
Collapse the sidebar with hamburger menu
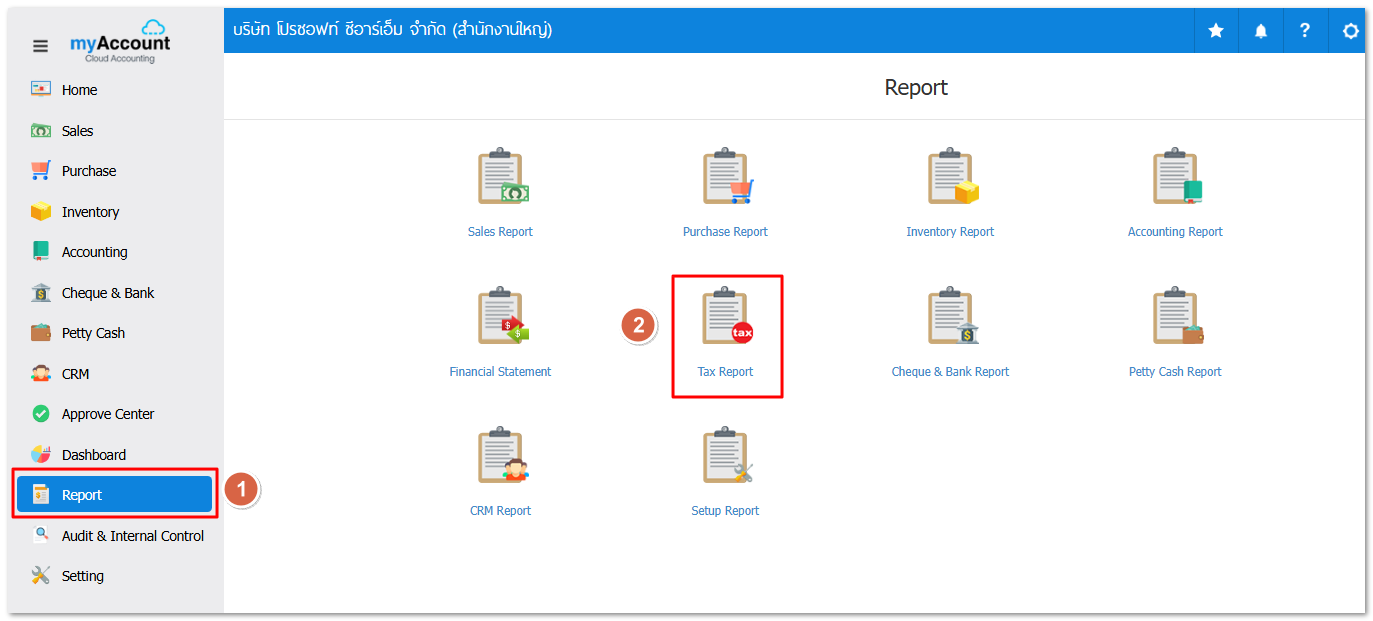(x=40, y=46)
